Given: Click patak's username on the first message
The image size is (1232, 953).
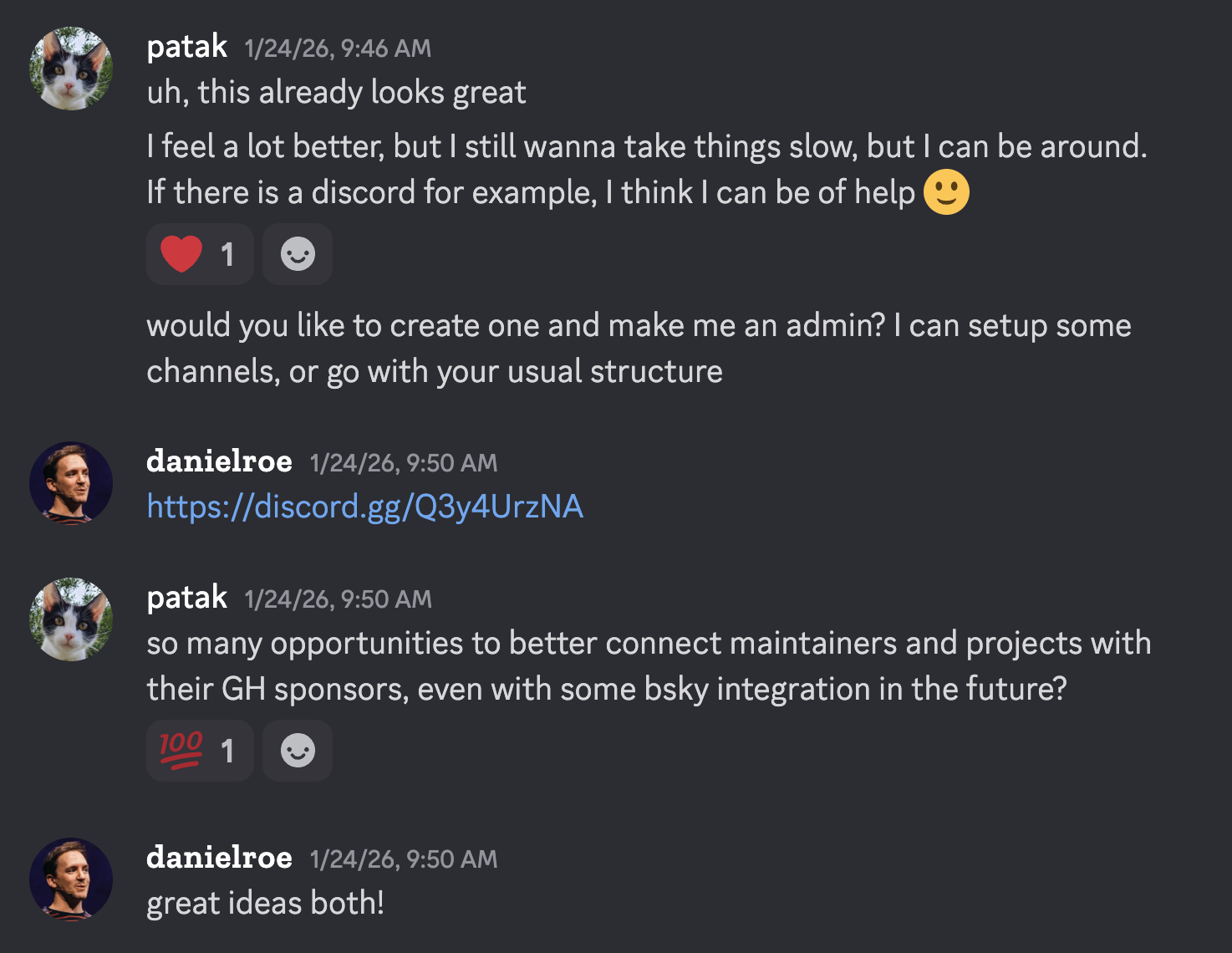Looking at the screenshot, I should tap(186, 48).
